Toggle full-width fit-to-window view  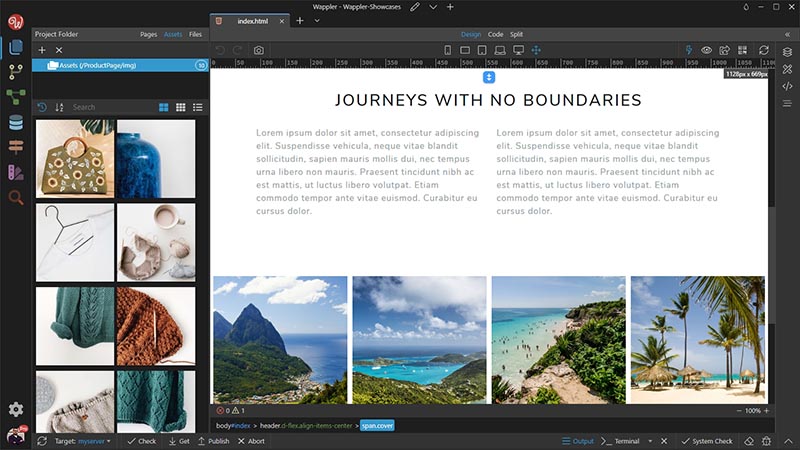click(536, 50)
